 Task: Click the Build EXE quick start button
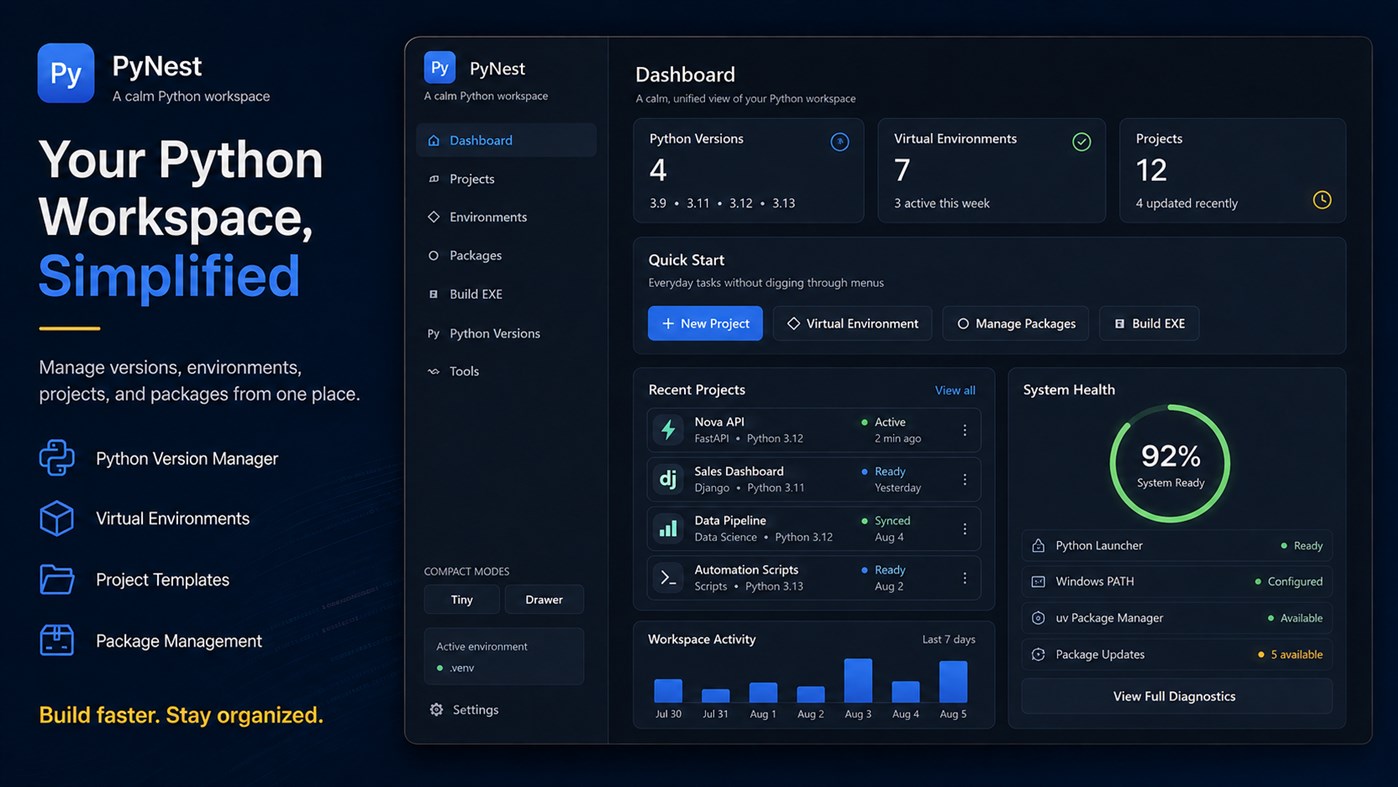point(1149,323)
